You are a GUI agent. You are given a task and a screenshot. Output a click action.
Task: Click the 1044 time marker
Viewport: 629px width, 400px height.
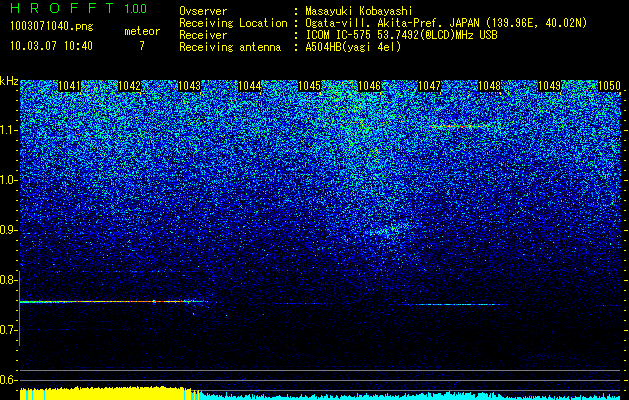pos(250,86)
